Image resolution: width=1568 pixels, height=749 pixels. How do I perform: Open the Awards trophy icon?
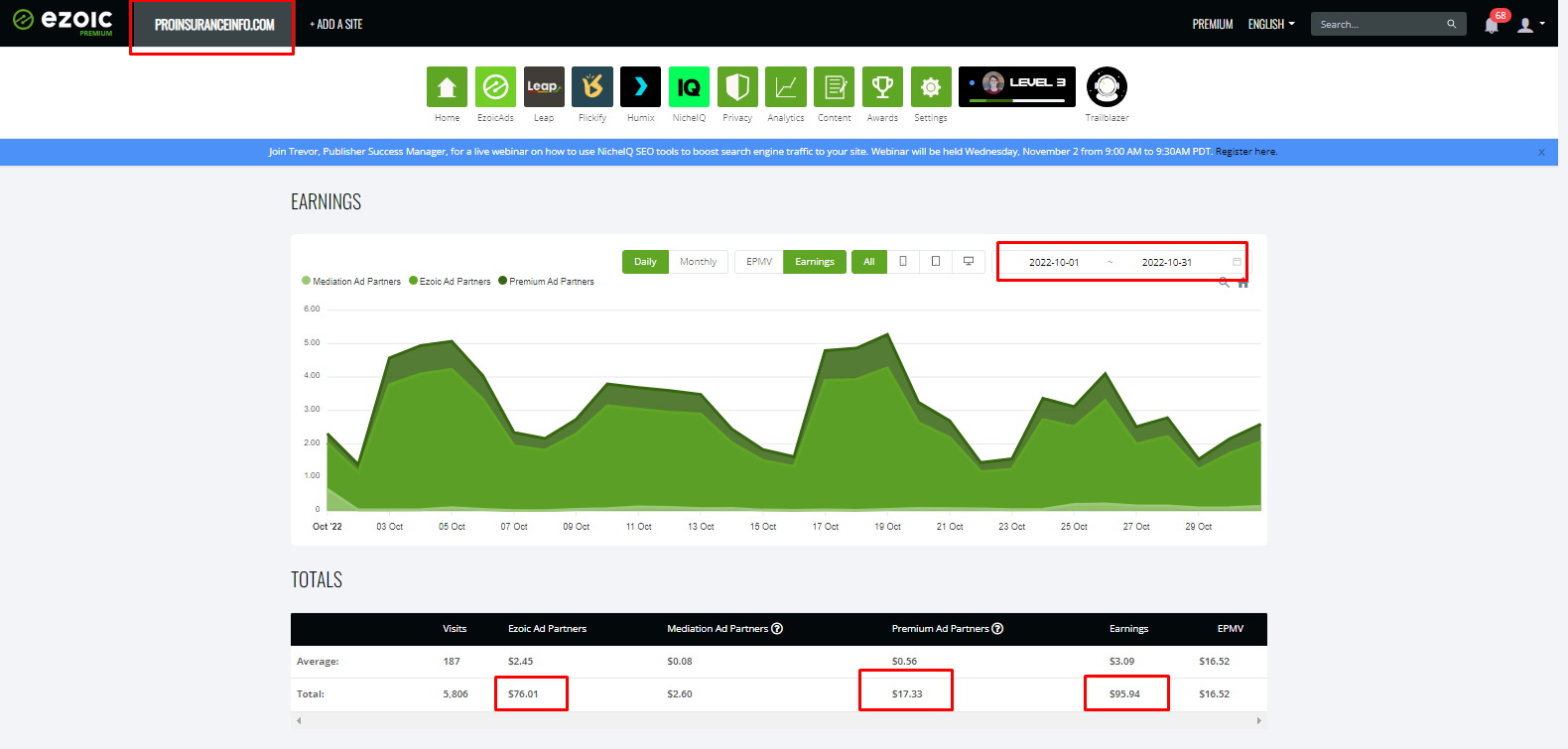tap(882, 87)
